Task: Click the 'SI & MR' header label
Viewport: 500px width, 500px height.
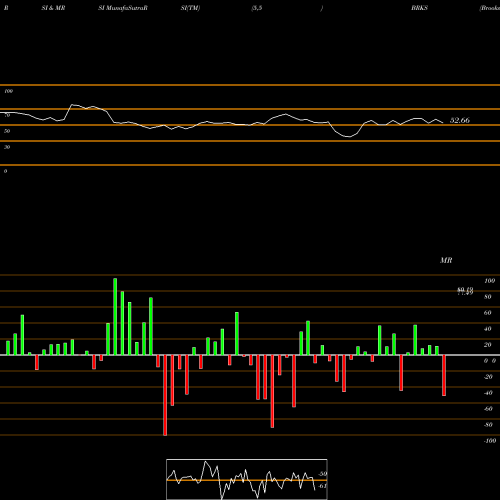Action: click(x=53, y=8)
